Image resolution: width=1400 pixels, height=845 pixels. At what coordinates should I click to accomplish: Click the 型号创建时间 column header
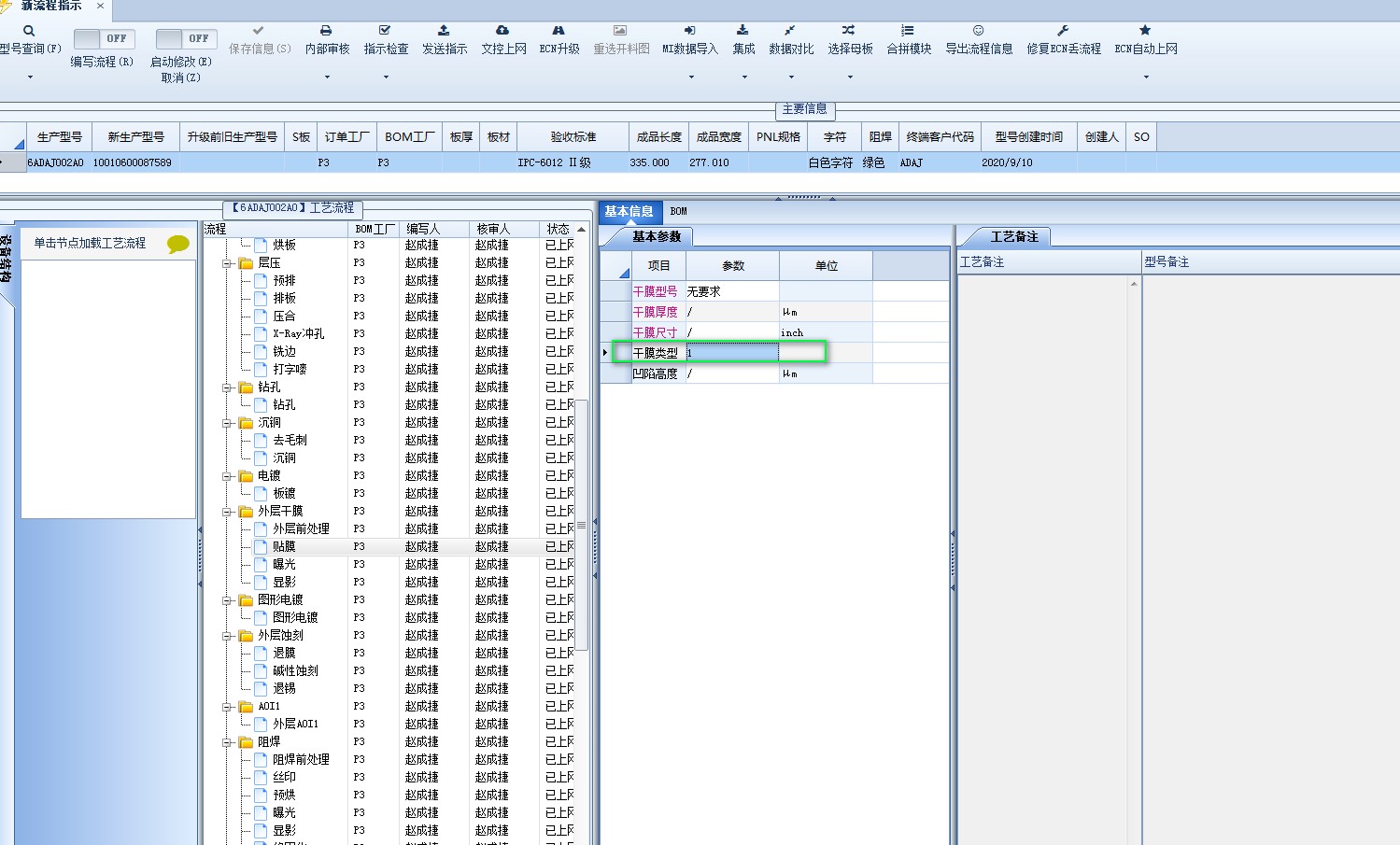1029,136
